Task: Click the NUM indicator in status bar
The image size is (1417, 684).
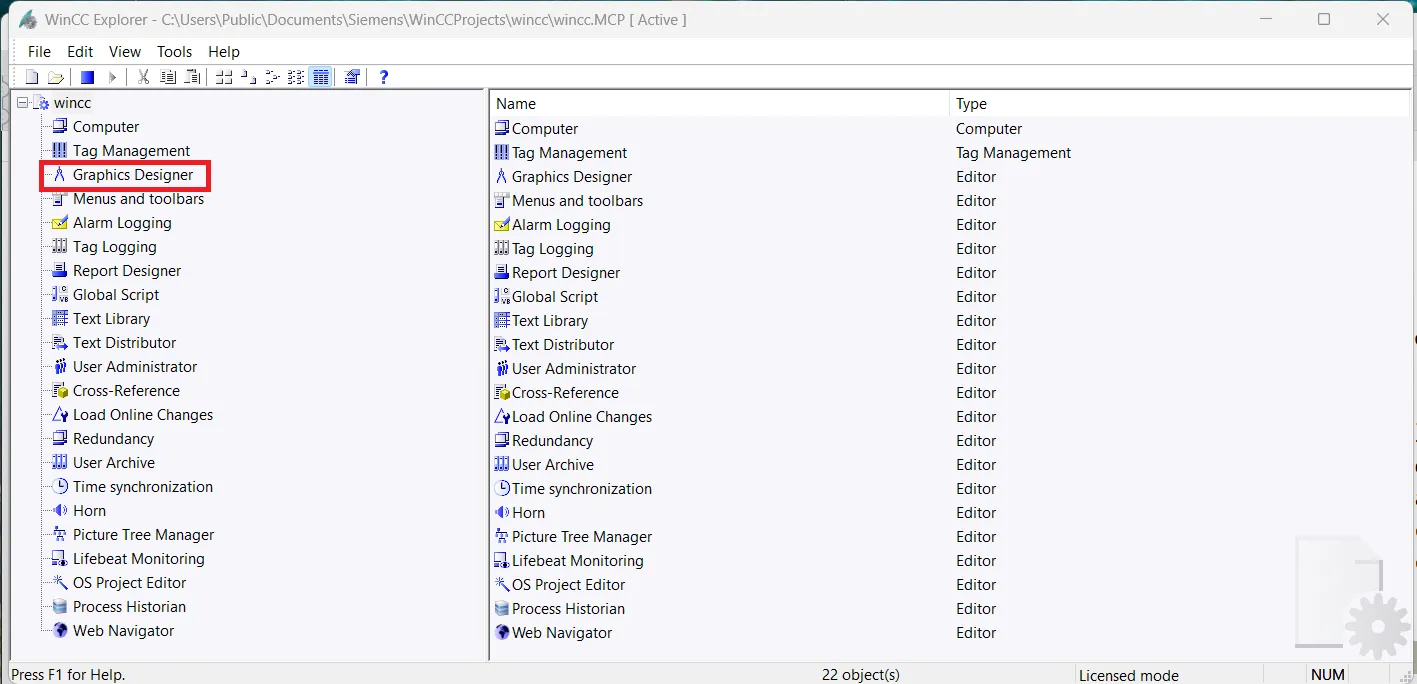Action: pos(1328,675)
